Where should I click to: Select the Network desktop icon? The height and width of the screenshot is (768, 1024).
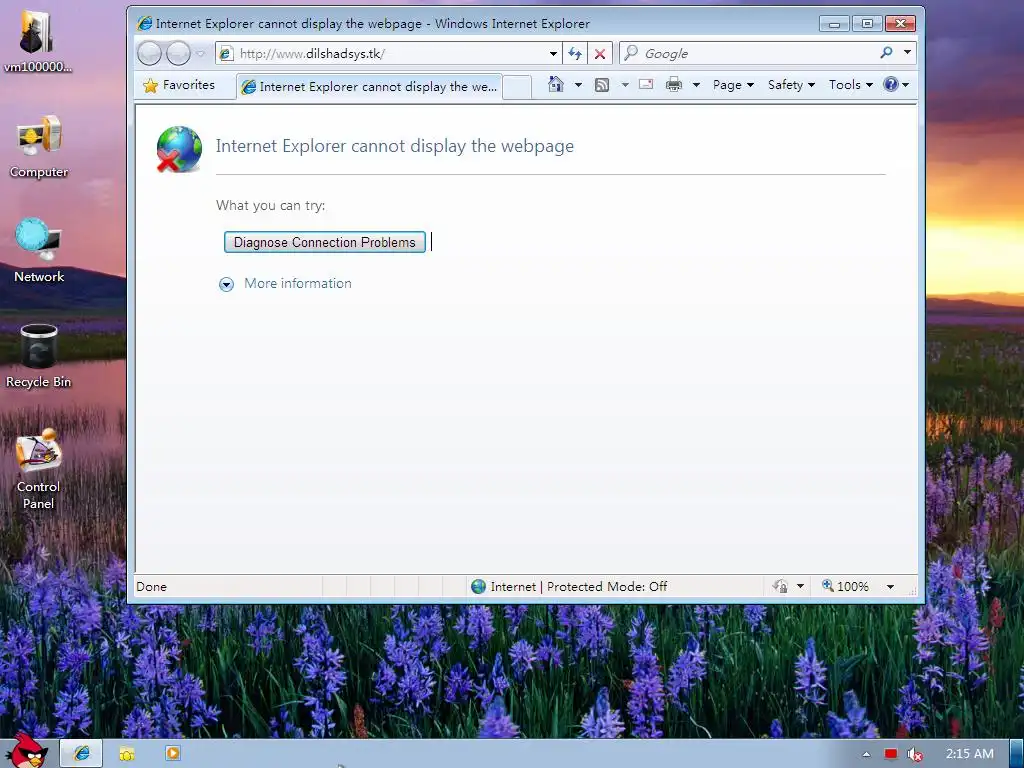[39, 251]
